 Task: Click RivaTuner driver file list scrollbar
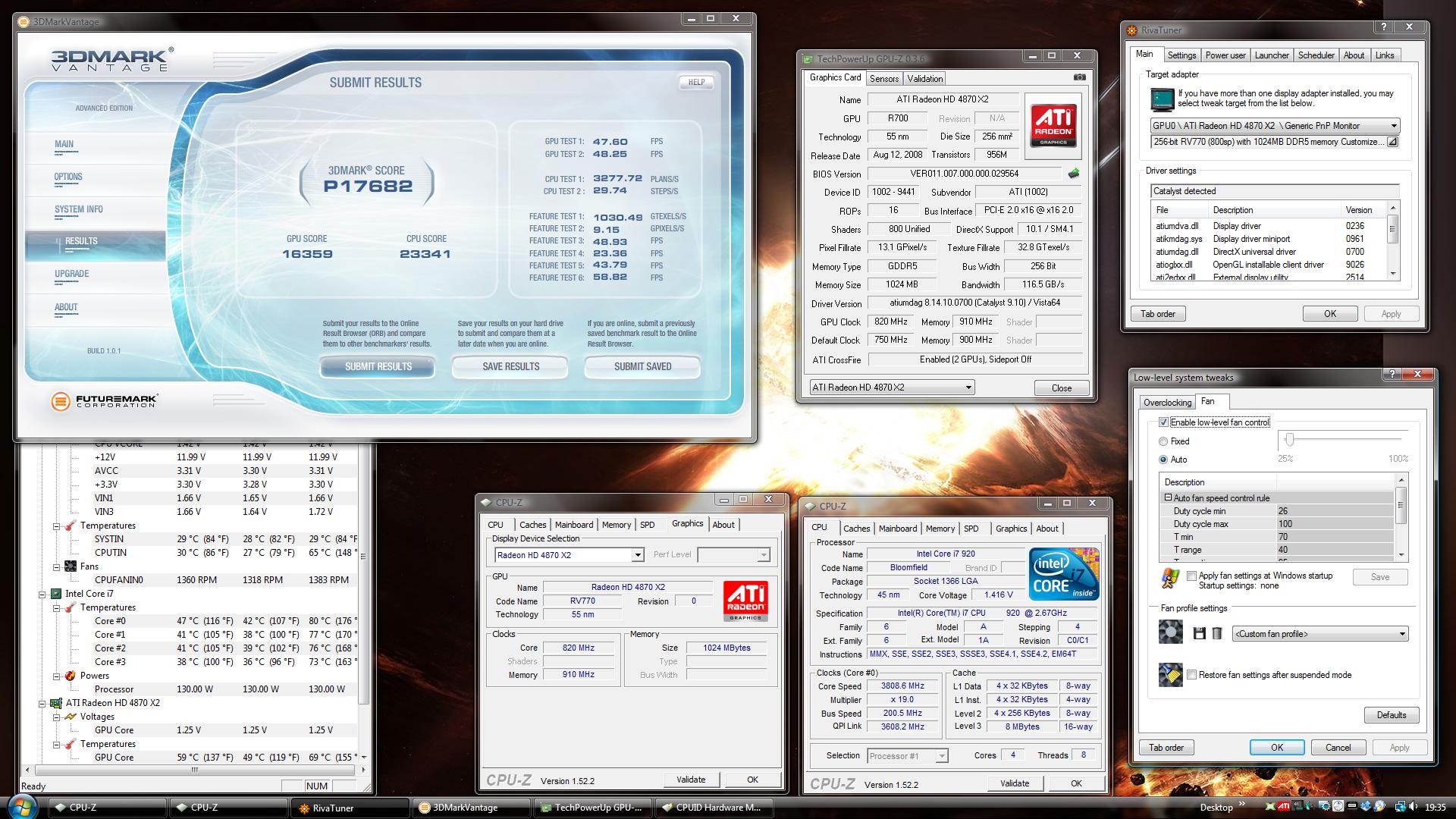[x=1392, y=240]
